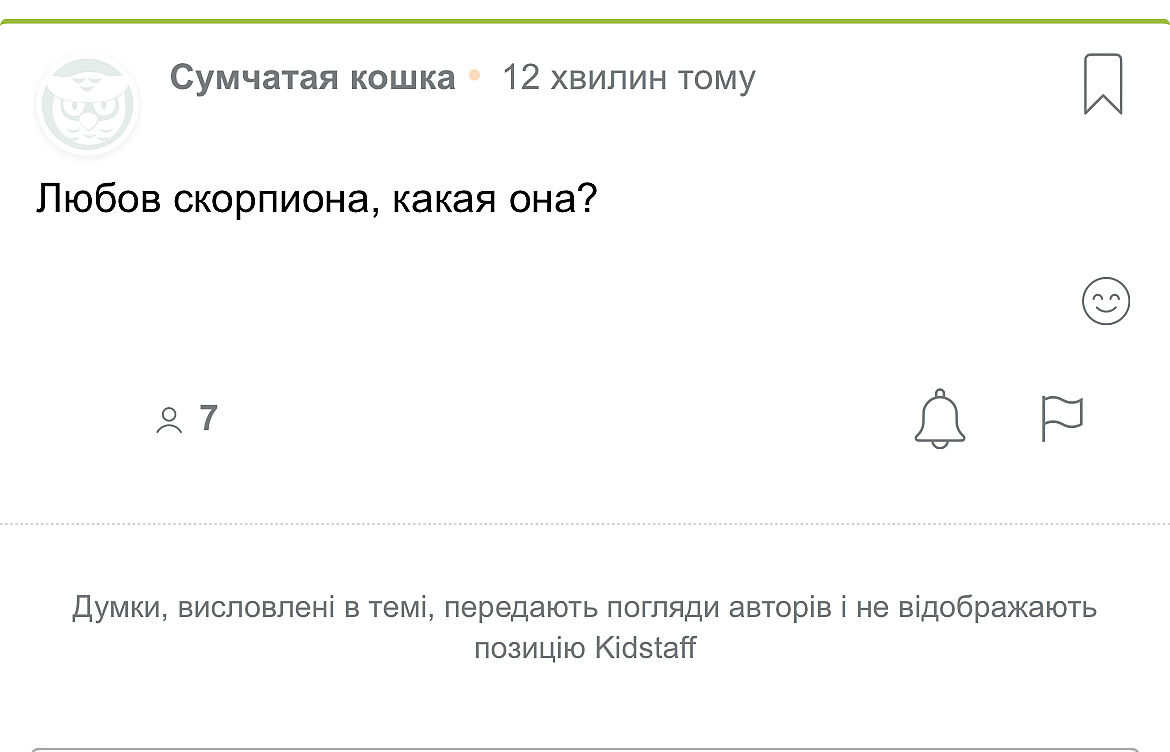Click the green bar at the top
Viewport: 1170px width, 752px height.
click(584, 21)
